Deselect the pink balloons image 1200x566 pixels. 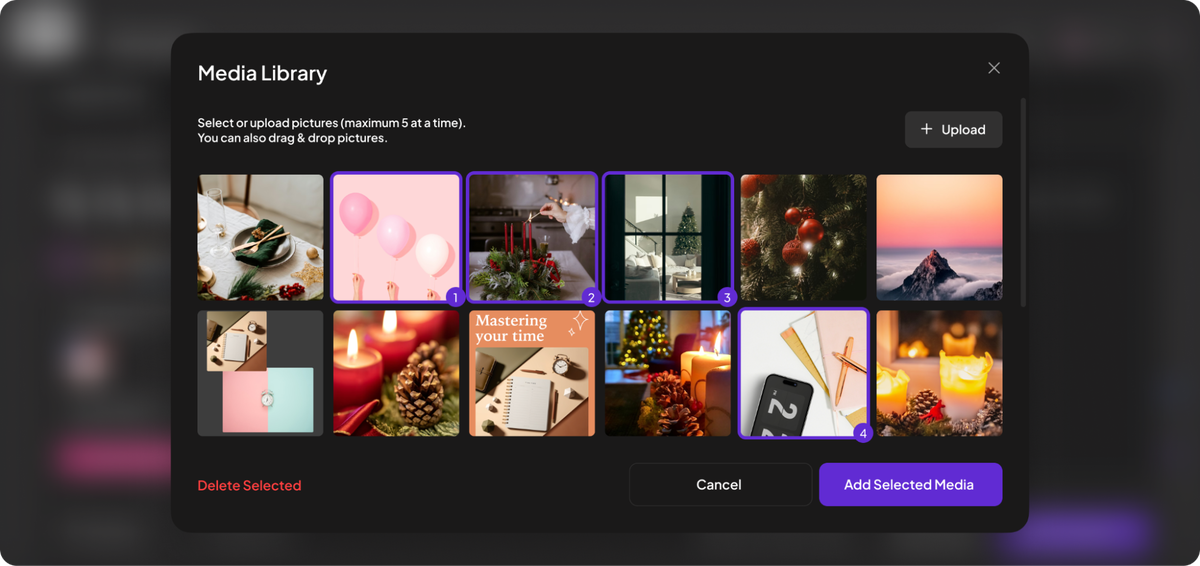coord(396,238)
